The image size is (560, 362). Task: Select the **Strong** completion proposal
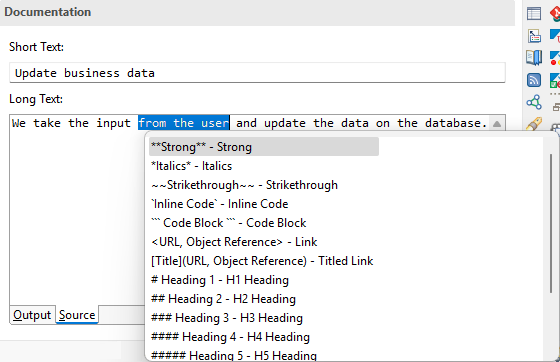(x=264, y=147)
